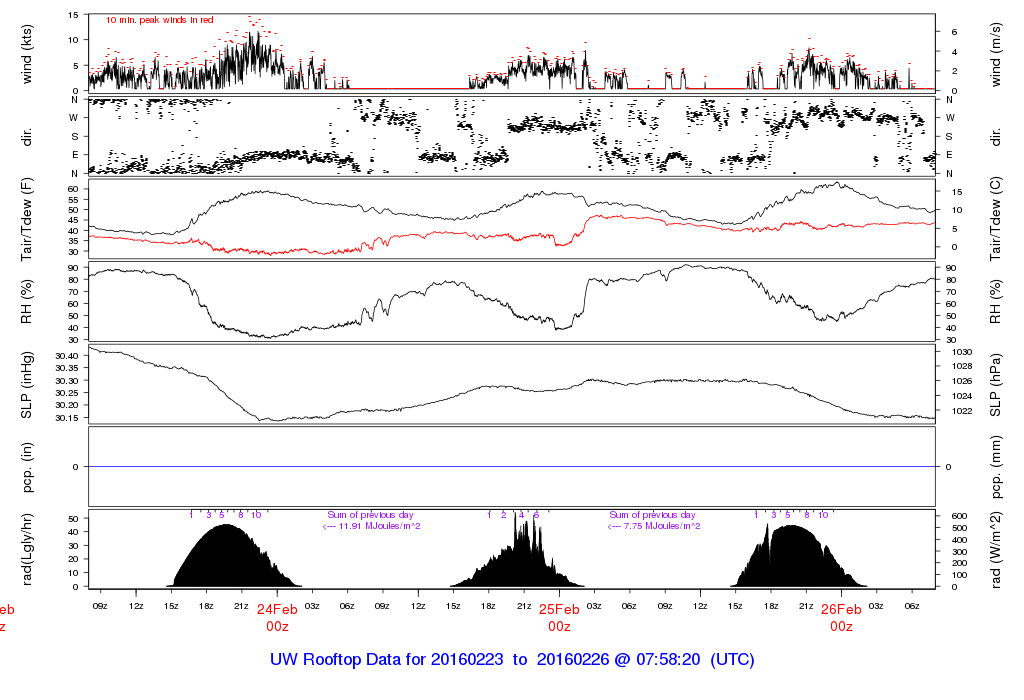Click the 'SLP (hPa)' axis label
Screen dimensions: 1024x700
coord(996,385)
